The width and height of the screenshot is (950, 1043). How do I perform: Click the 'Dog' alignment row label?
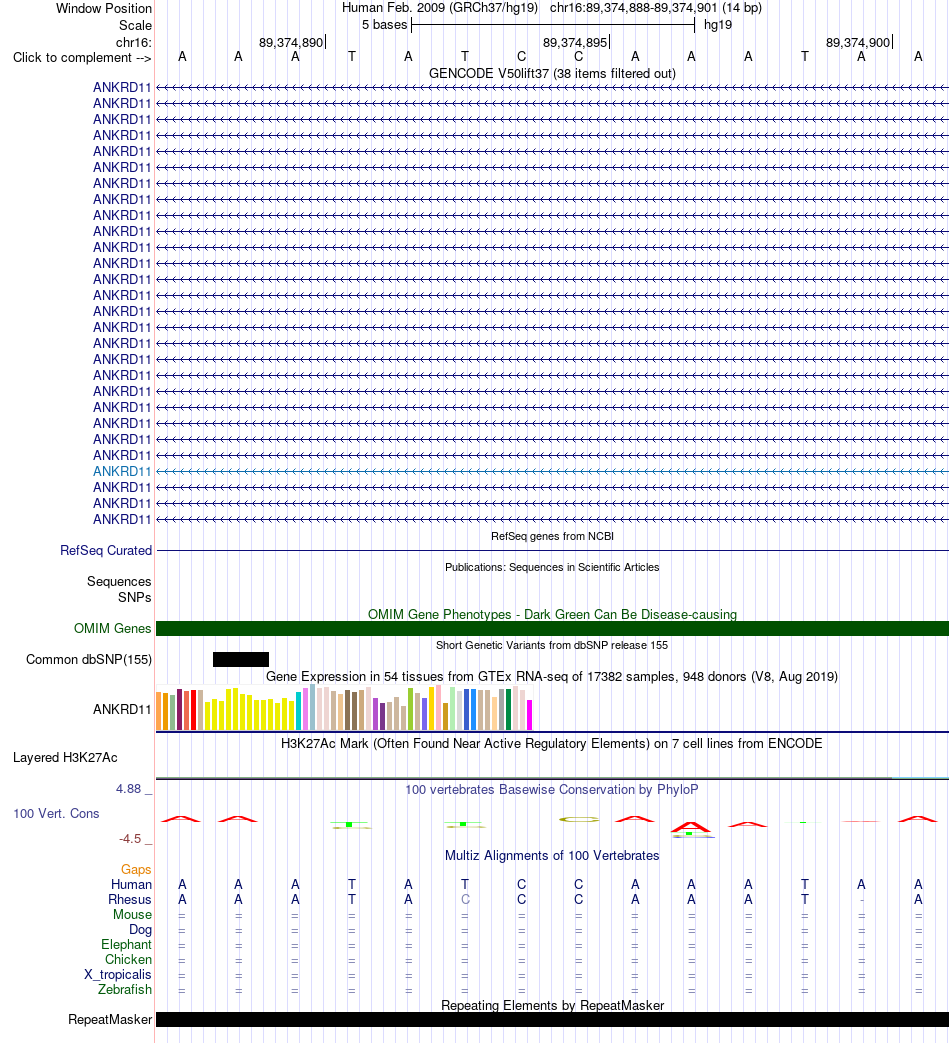click(x=140, y=930)
